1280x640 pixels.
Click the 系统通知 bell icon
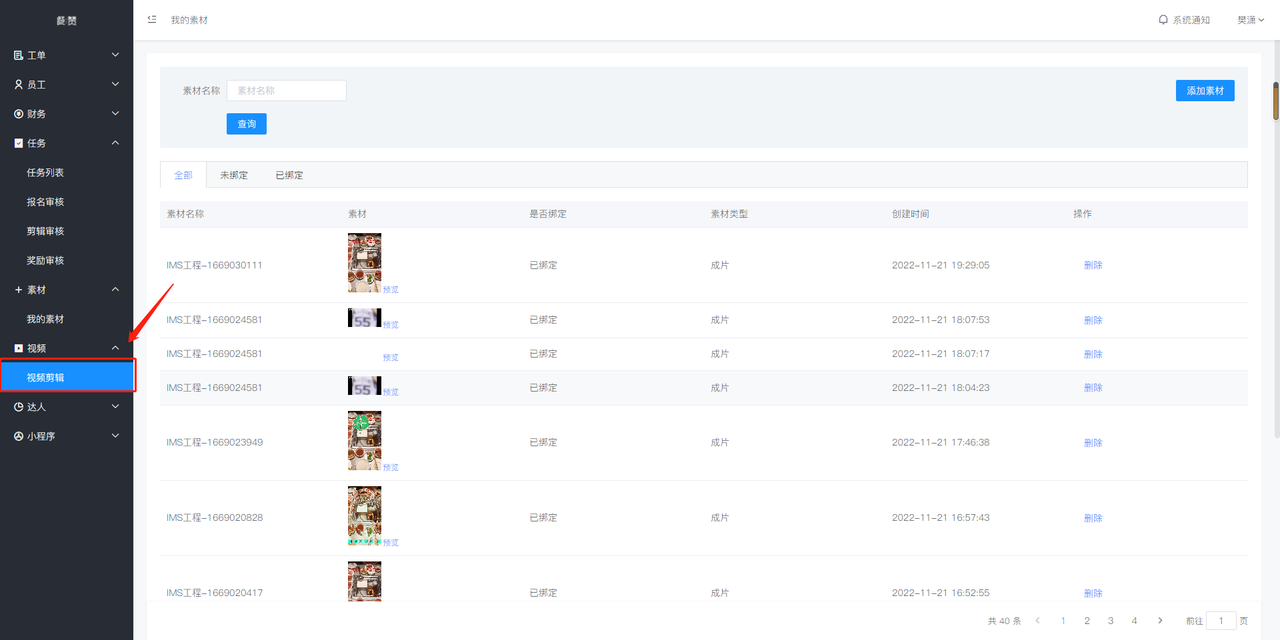tap(1163, 20)
